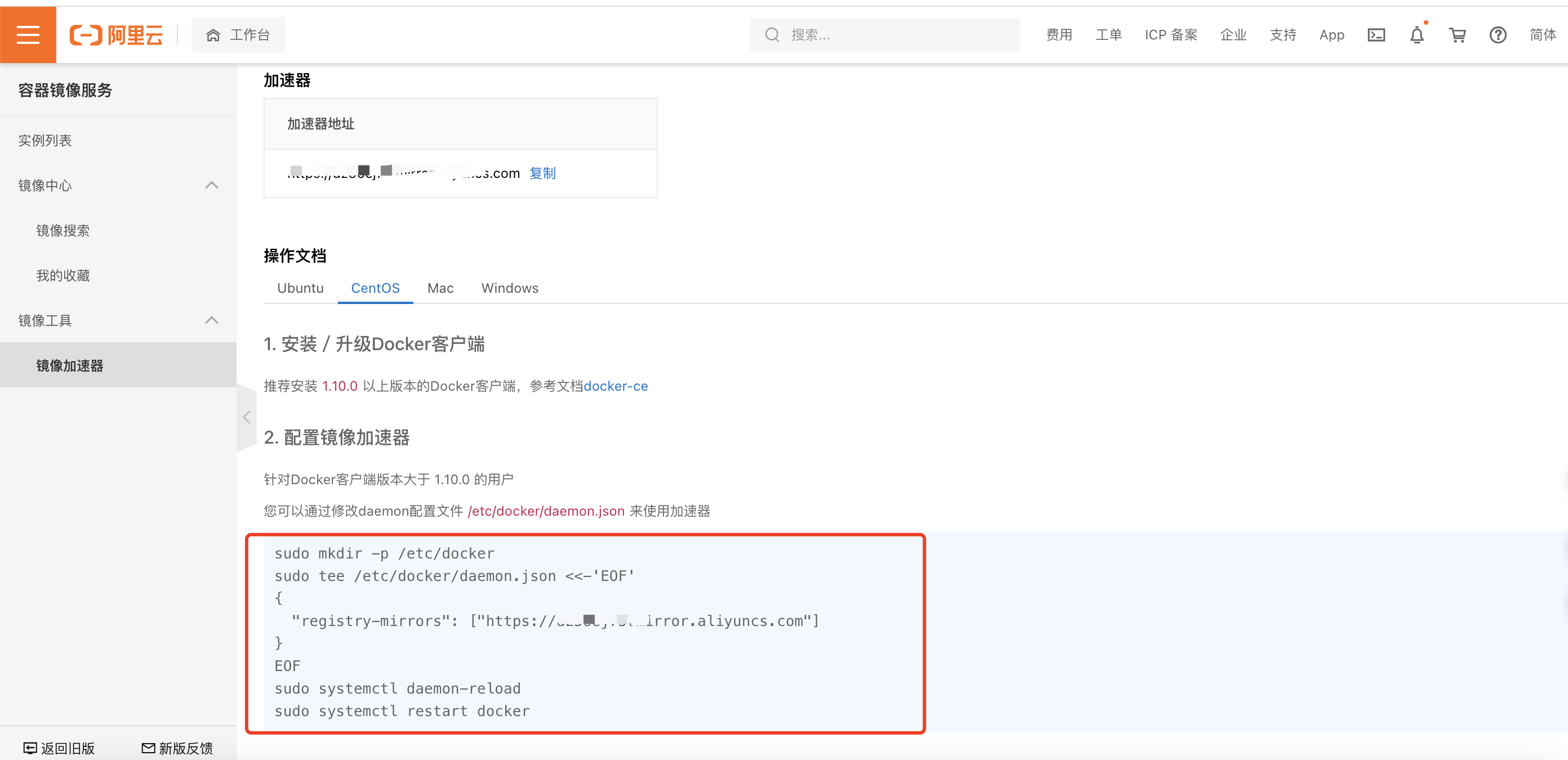Click the 返回旧版 return icon
This screenshot has height=760, width=1568.
coord(30,748)
